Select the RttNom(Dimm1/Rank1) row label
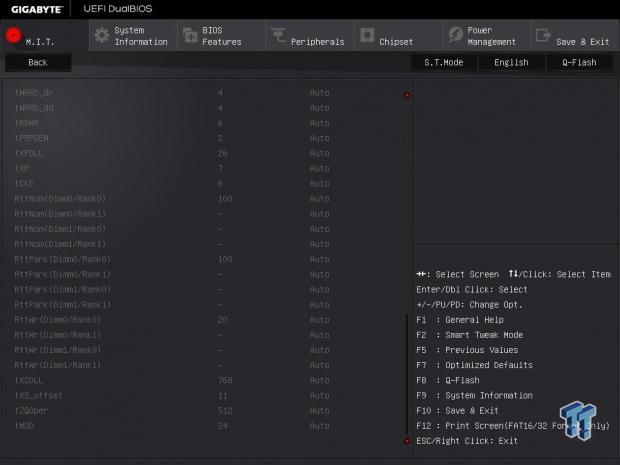 [60, 244]
